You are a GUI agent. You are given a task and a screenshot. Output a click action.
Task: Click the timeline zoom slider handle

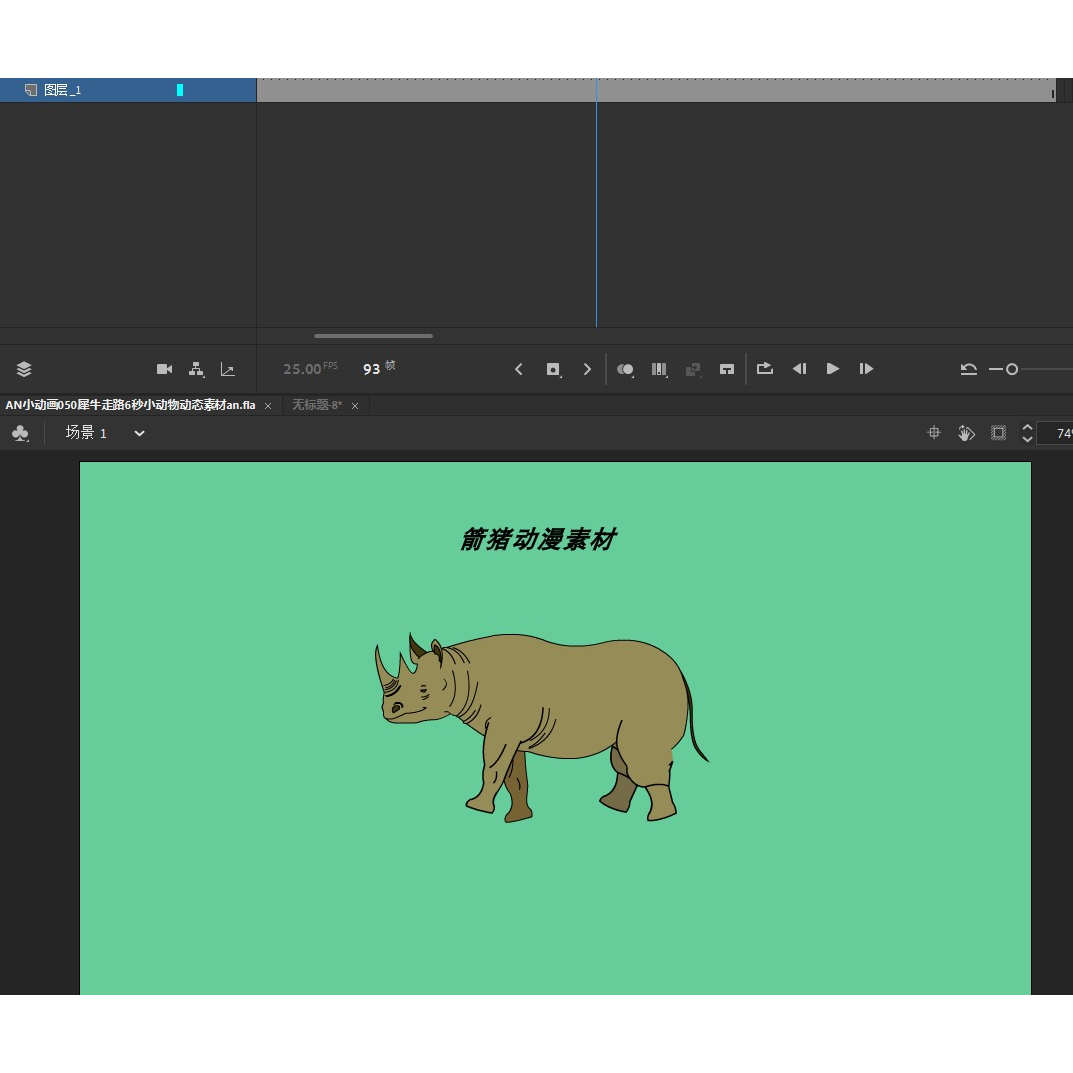(x=1012, y=370)
